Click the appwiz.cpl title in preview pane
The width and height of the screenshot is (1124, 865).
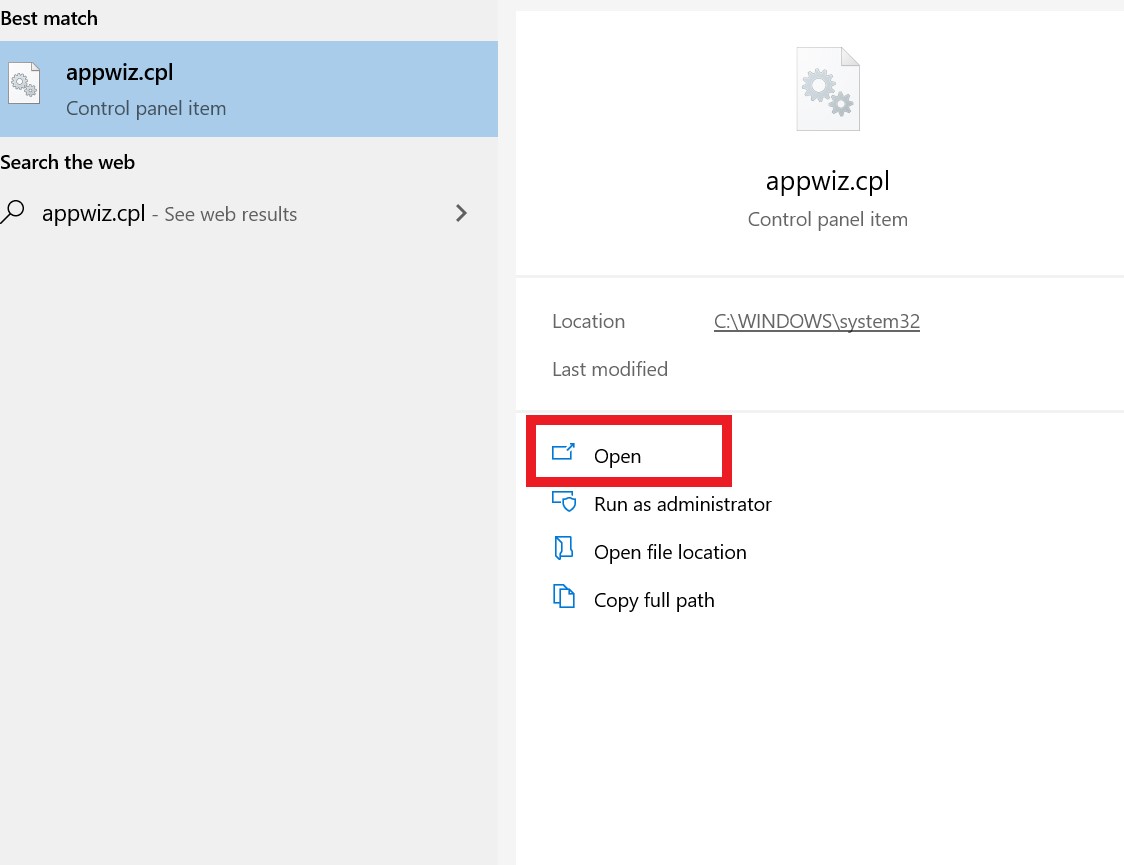point(827,181)
